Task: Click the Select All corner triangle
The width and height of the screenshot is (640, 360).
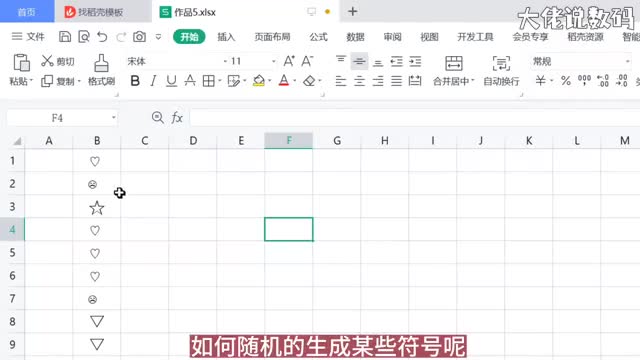Action: pos(17,141)
